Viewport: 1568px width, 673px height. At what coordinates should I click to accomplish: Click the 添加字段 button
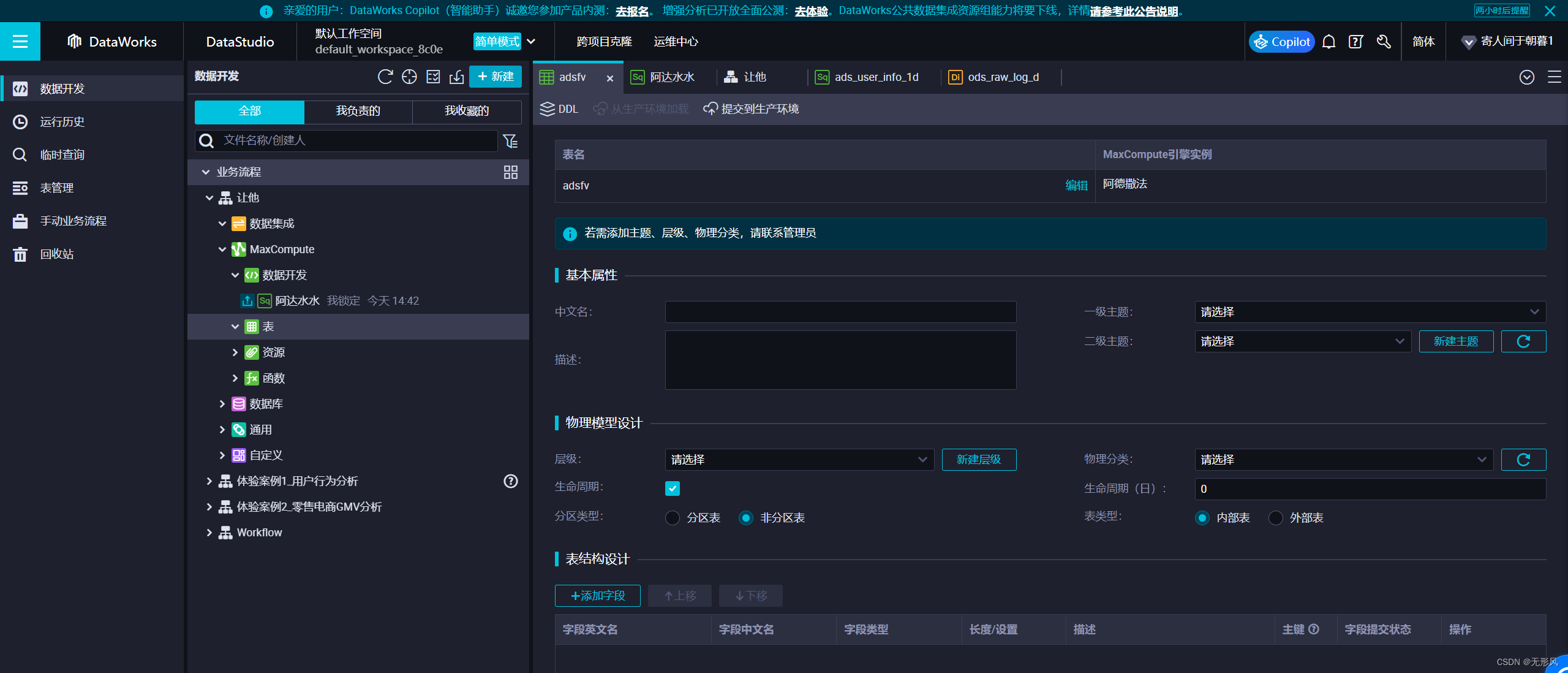598,596
